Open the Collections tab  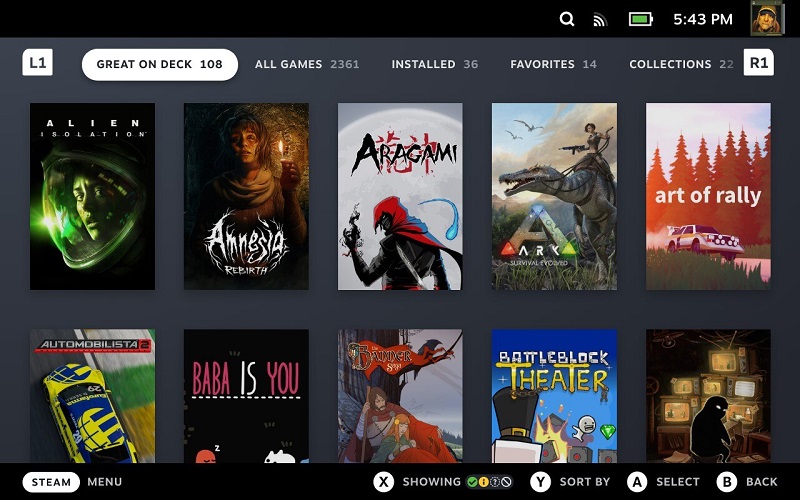681,64
